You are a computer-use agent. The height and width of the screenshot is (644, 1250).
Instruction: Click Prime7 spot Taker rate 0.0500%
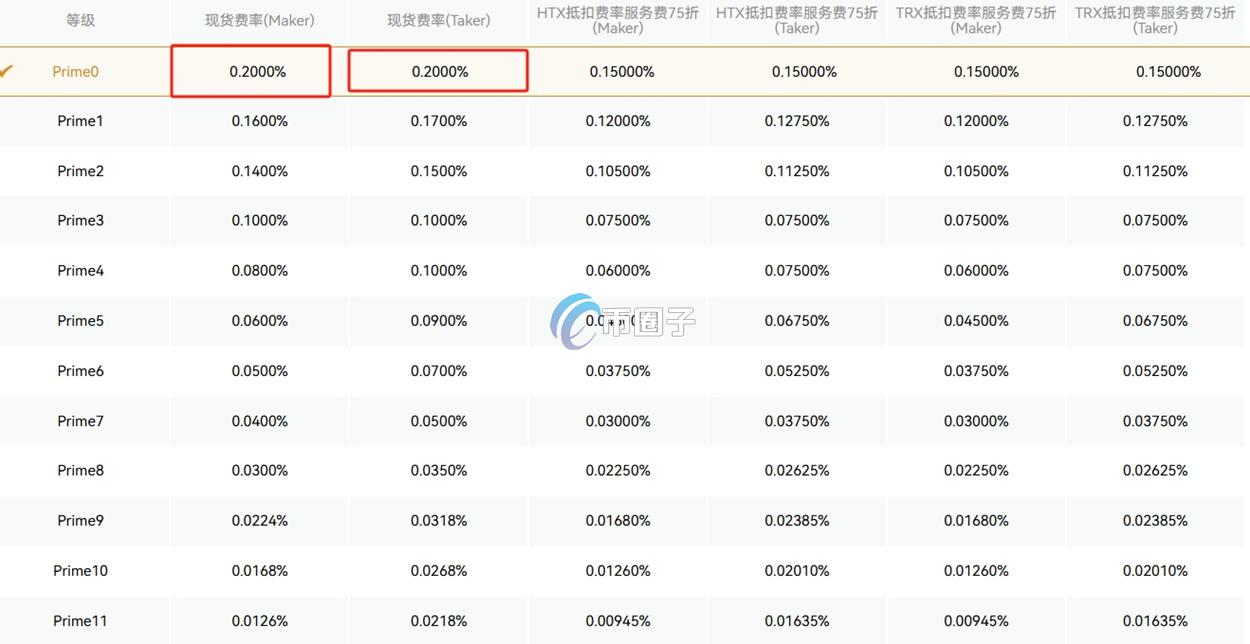point(438,421)
